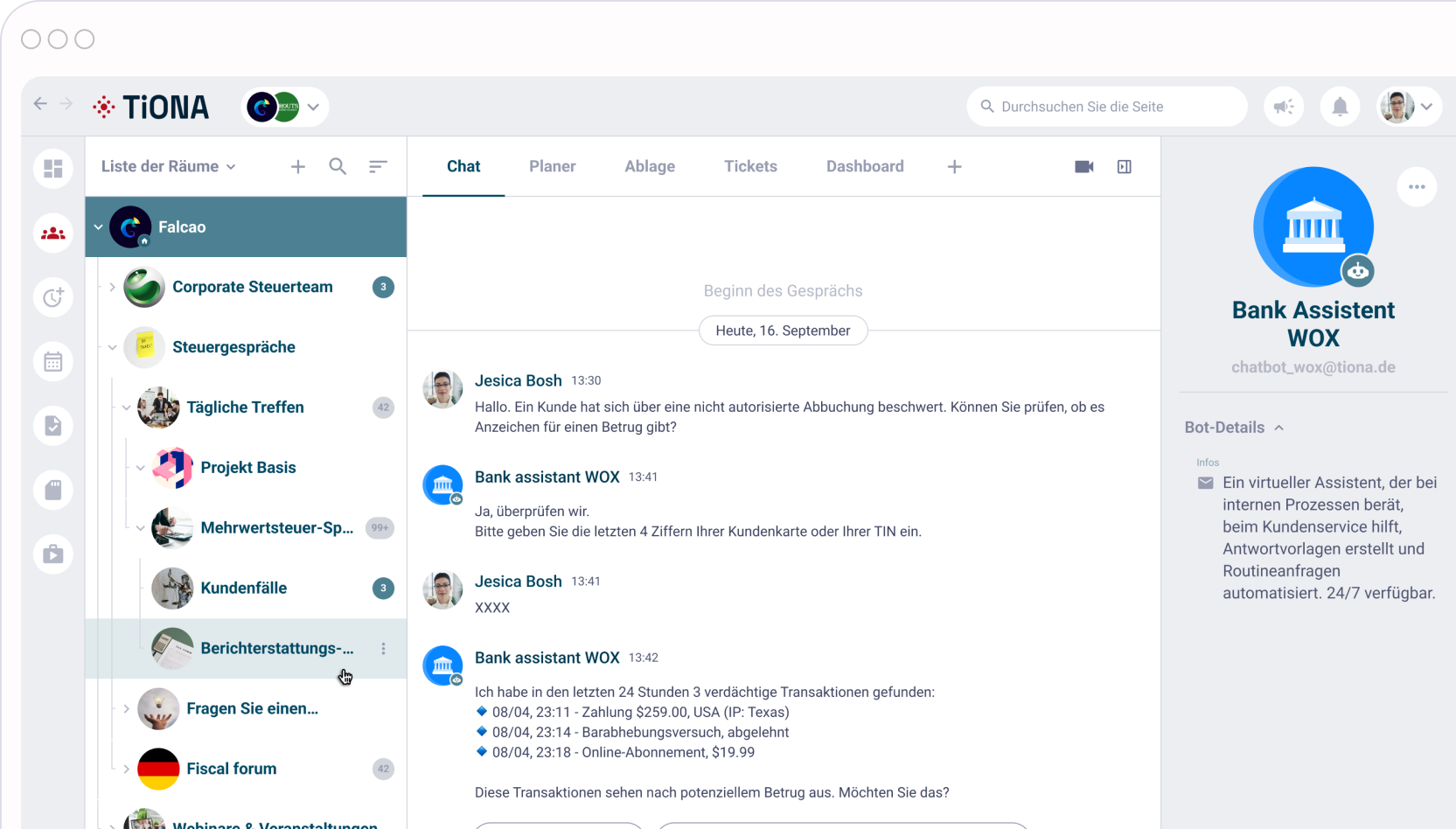1456x829 pixels.
Task: Go back with the left arrow
Action: click(x=40, y=103)
